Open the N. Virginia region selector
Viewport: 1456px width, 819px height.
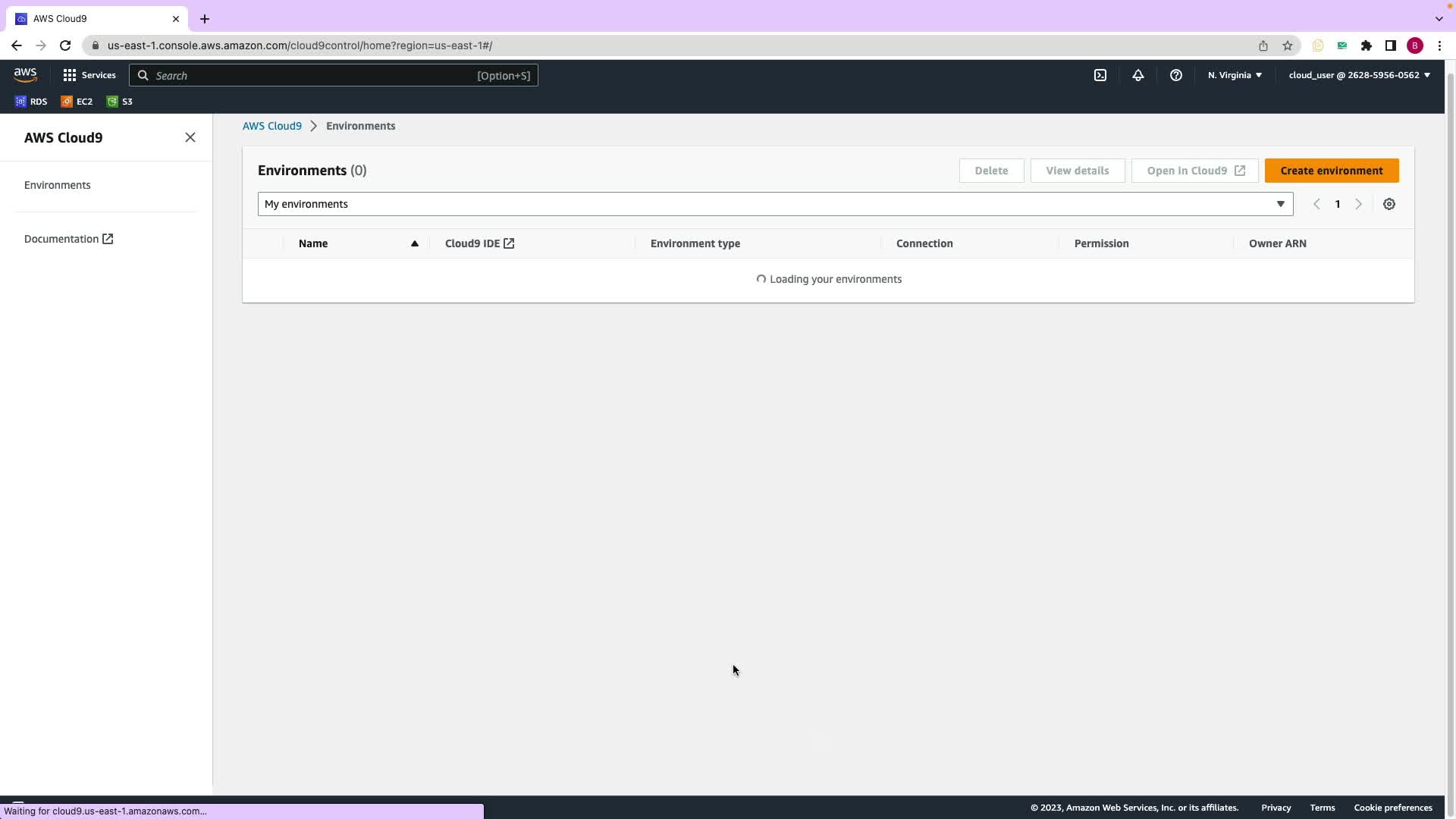(x=1234, y=75)
